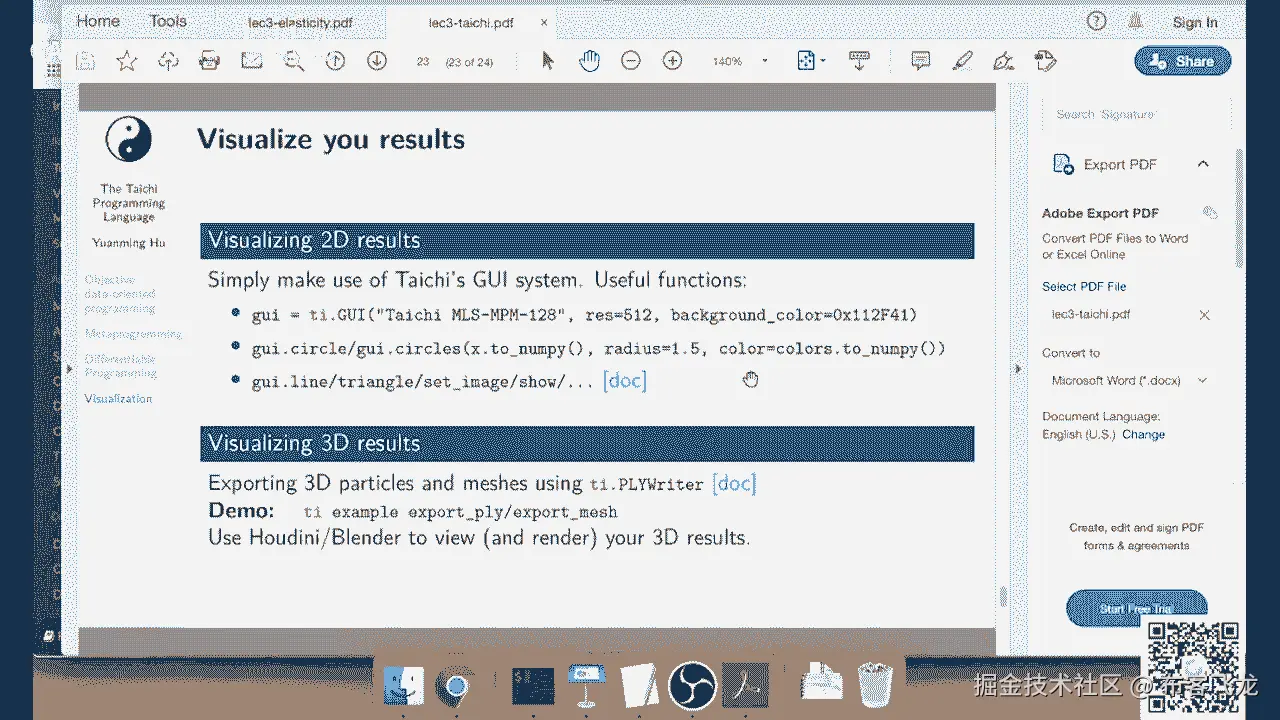Jump to Objective data-oriented programming outline
The image size is (1280, 720).
(x=120, y=294)
